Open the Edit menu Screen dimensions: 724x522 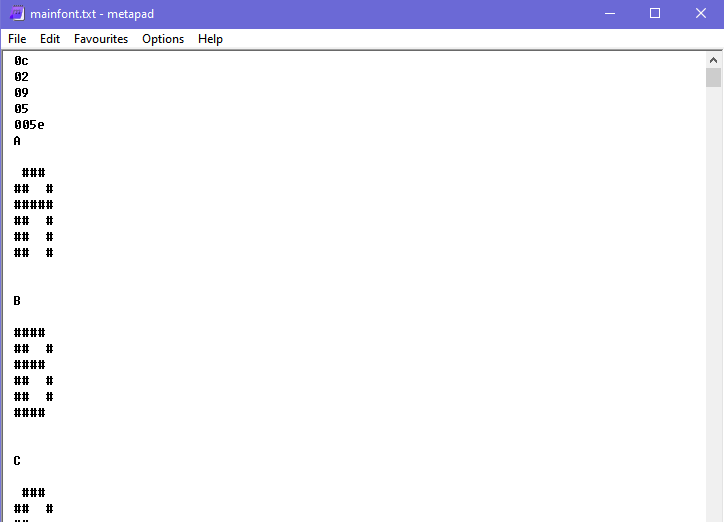click(x=50, y=39)
